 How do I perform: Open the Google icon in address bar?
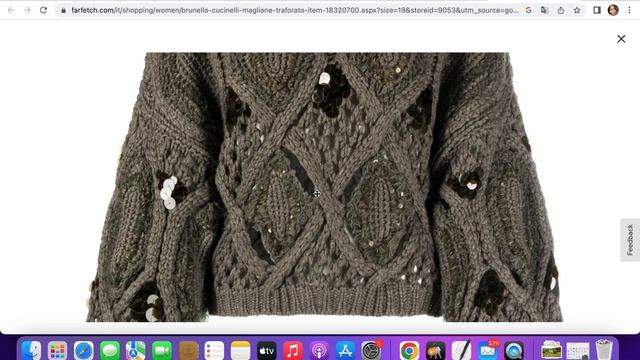529,10
